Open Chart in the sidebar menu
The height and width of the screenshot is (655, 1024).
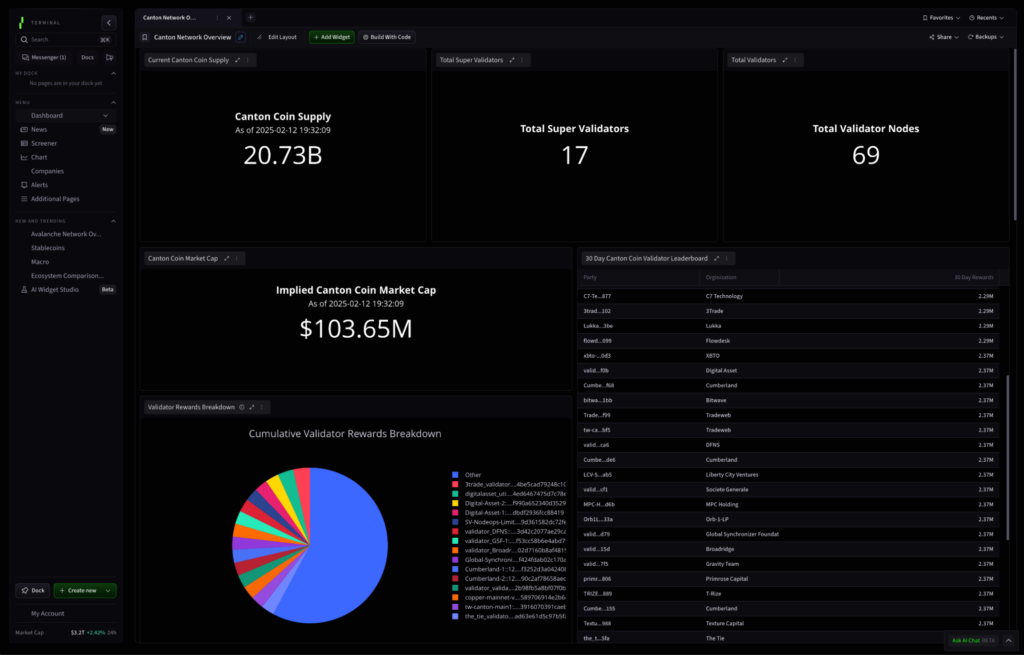coord(39,157)
